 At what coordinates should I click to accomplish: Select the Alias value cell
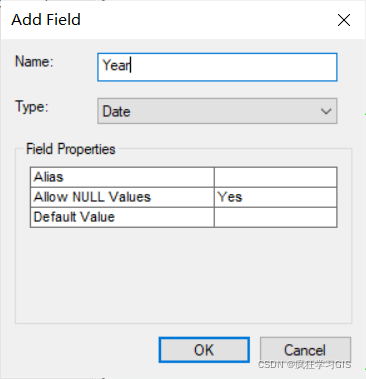point(275,177)
